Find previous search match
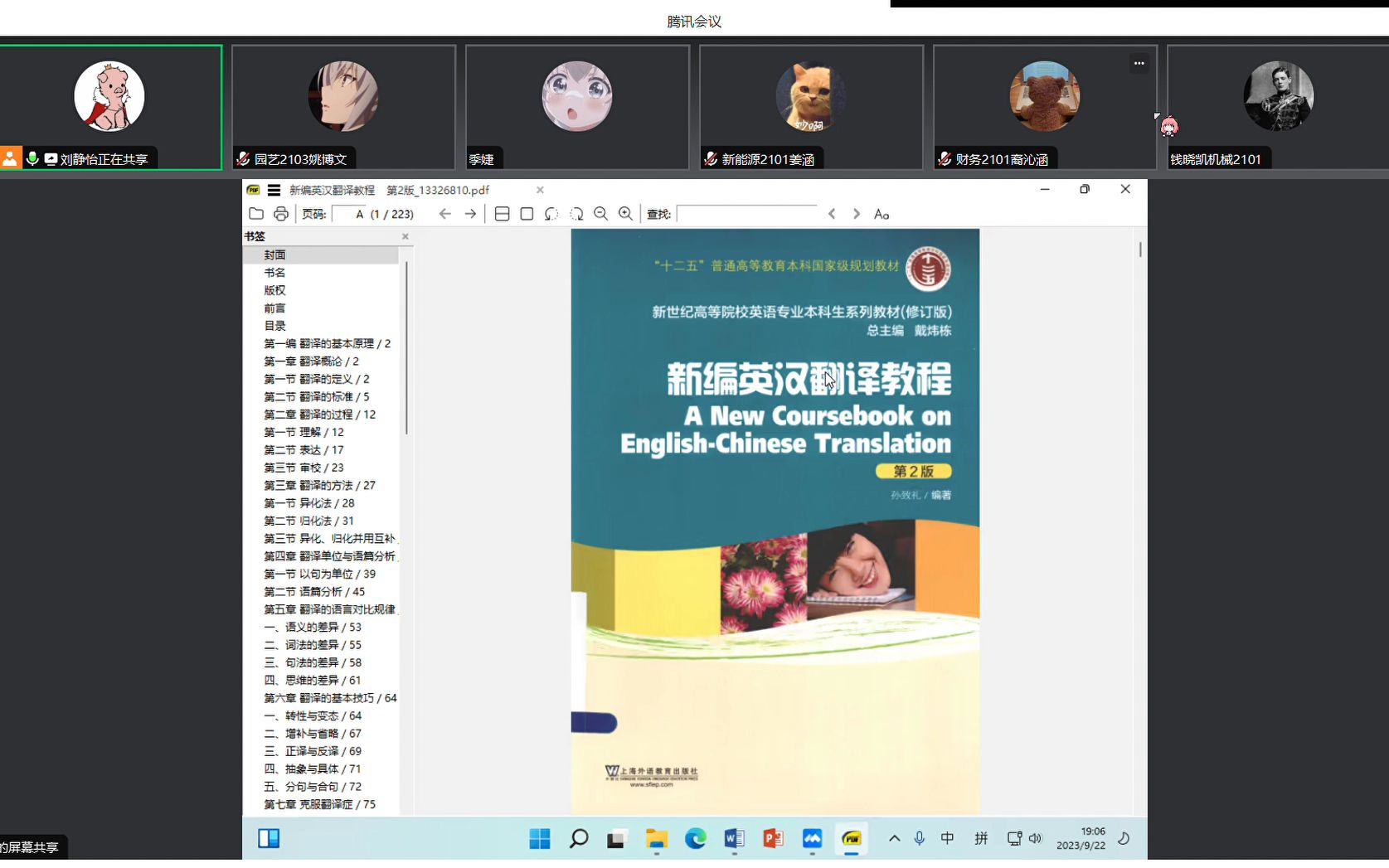The image size is (1389, 868). tap(832, 214)
